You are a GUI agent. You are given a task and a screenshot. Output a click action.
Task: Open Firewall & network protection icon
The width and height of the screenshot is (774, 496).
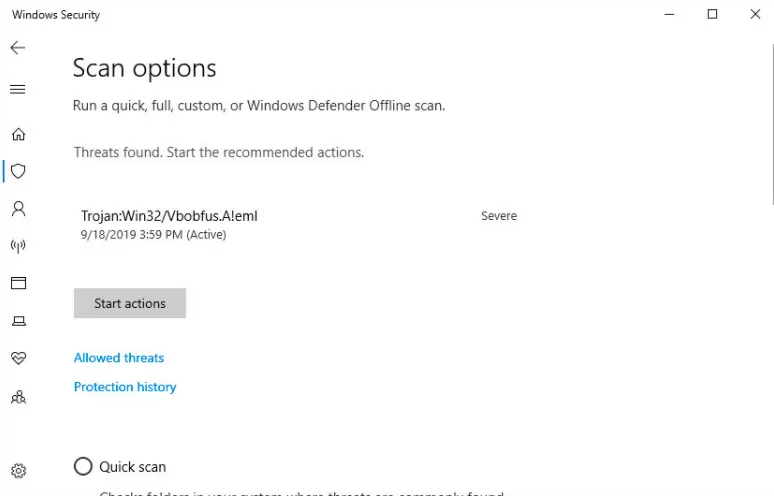tap(18, 246)
